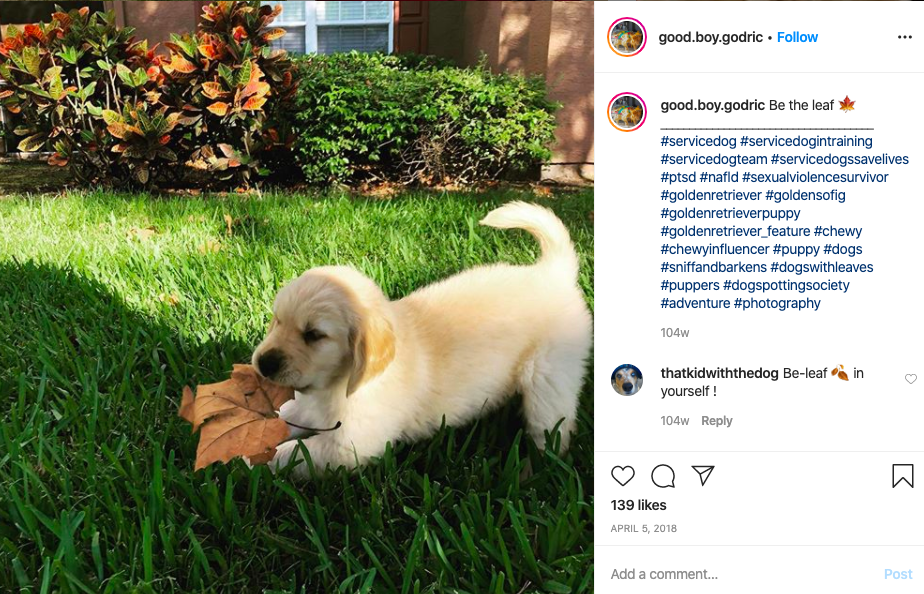This screenshot has height=594, width=924.
Task: Open good.boy.godric avatar beside the caption
Action: (x=627, y=112)
